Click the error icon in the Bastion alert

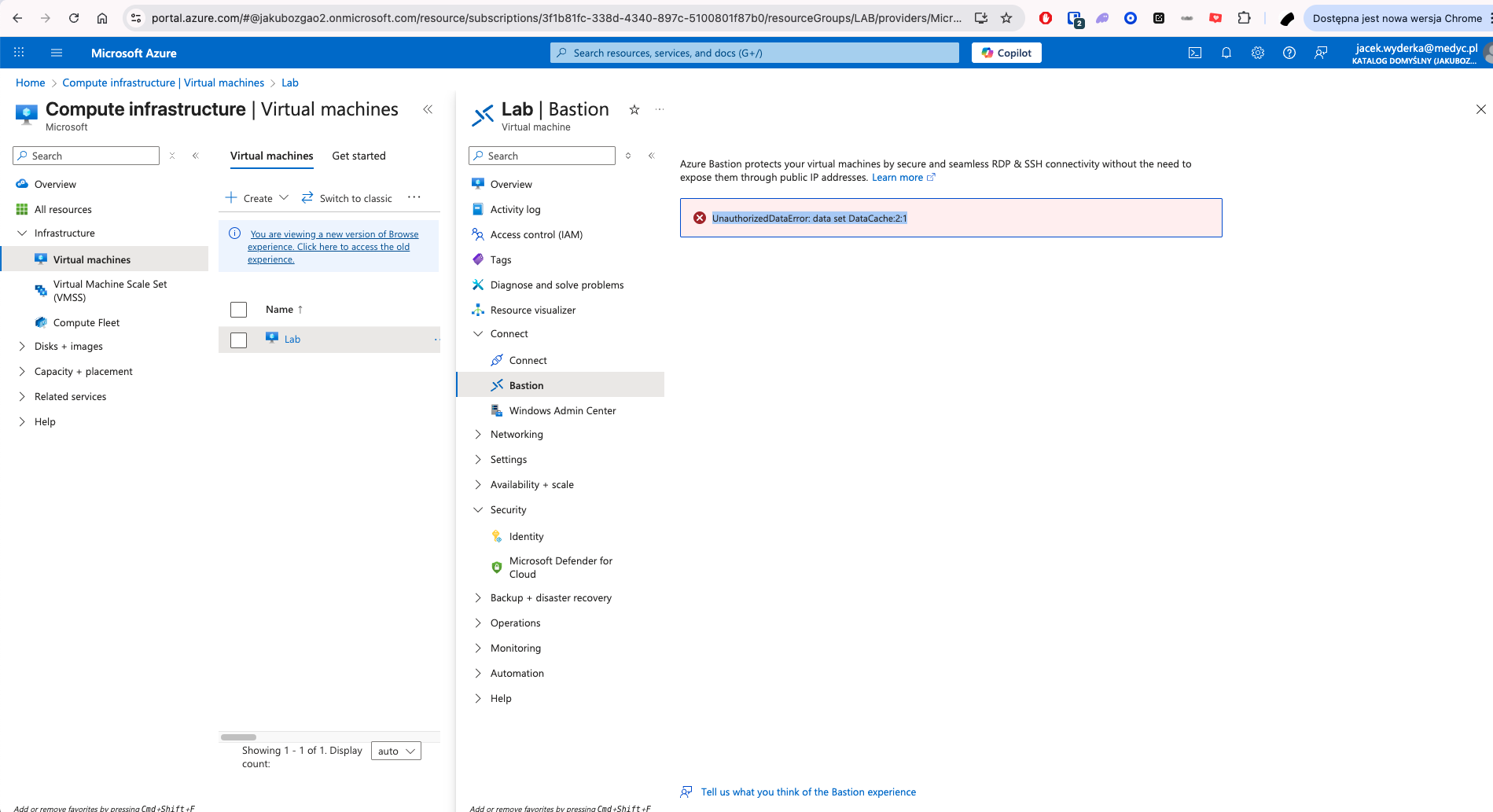[700, 218]
